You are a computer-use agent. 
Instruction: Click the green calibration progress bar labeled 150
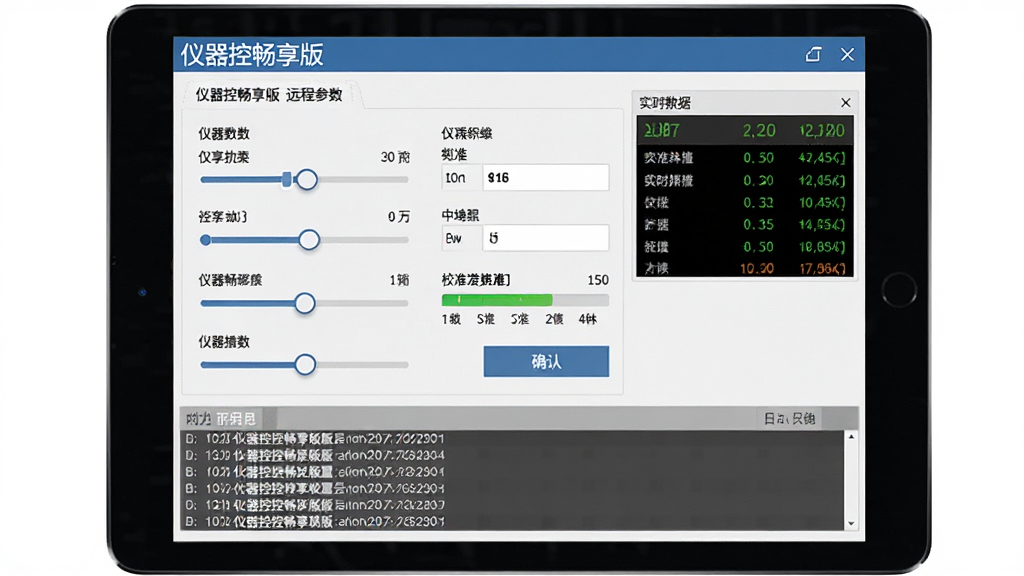pos(525,300)
